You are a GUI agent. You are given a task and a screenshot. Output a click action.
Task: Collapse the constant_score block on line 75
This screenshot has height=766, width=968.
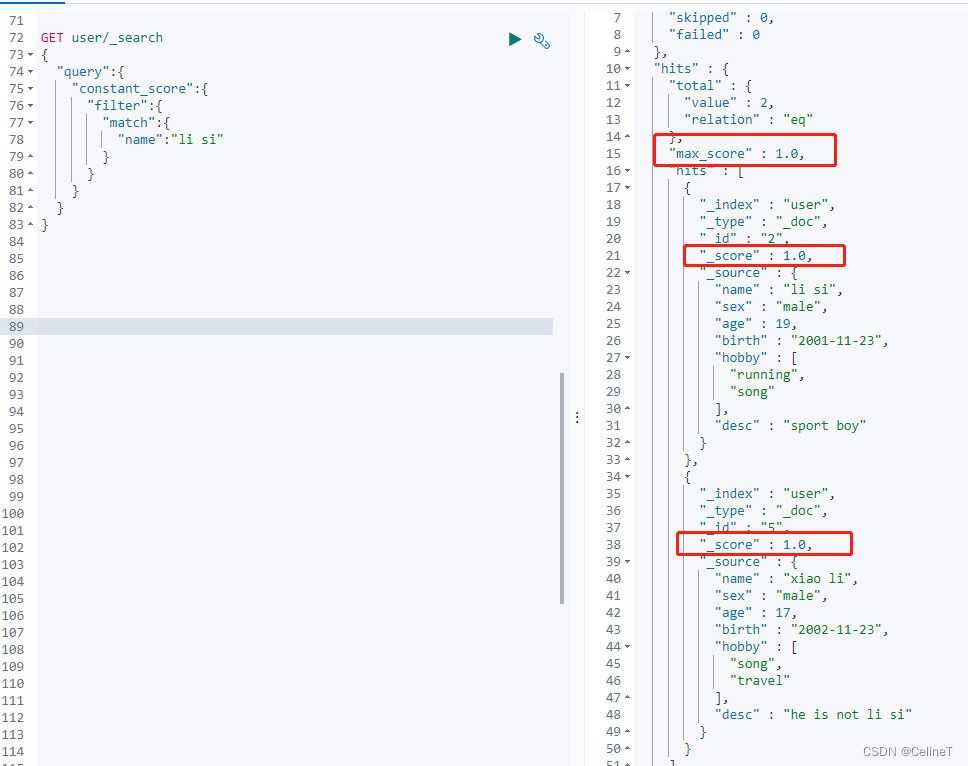(x=30, y=88)
